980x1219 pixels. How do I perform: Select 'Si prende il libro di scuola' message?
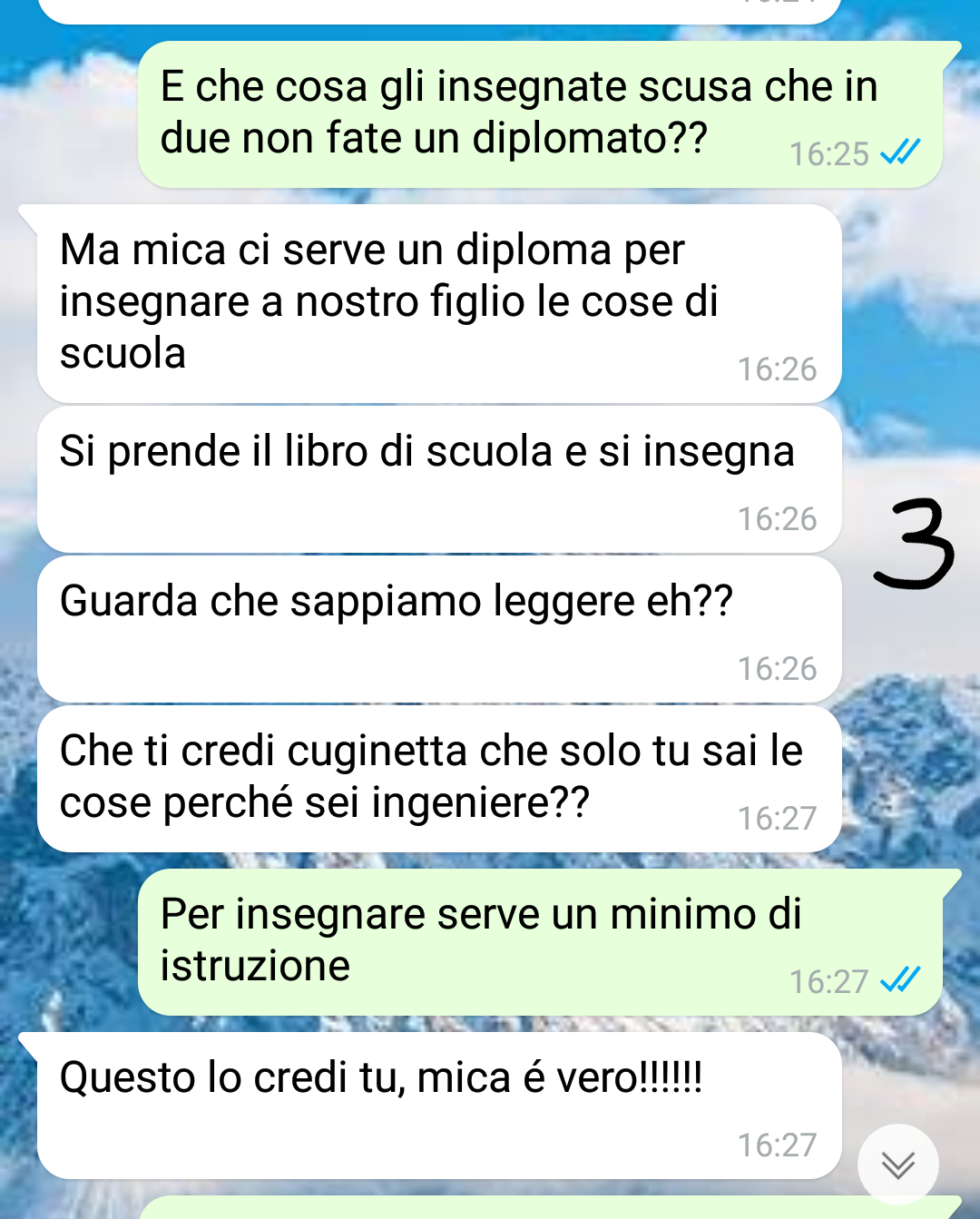click(439, 479)
